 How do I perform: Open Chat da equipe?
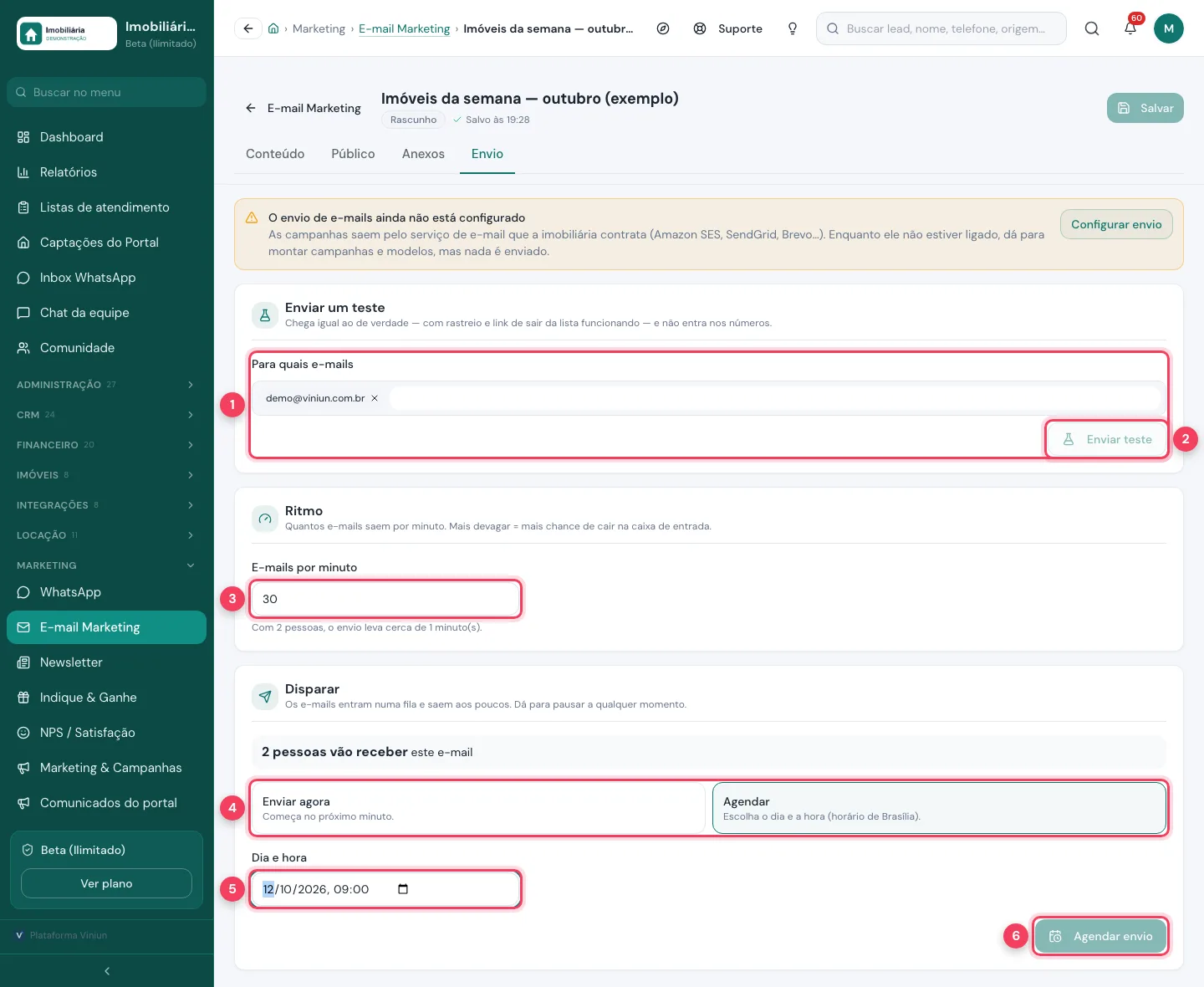106,313
